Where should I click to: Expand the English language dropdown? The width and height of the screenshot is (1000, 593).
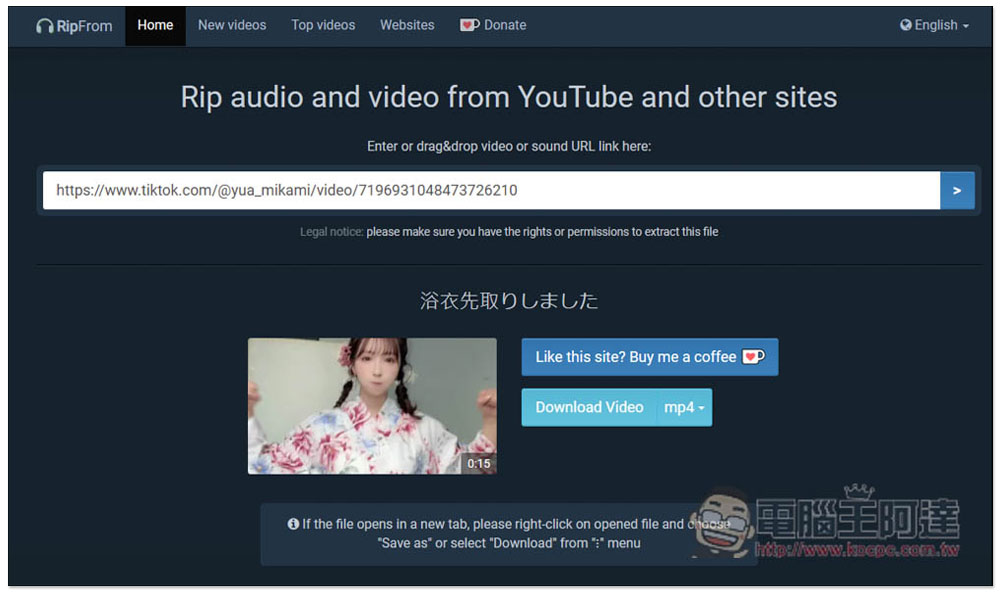pos(934,26)
